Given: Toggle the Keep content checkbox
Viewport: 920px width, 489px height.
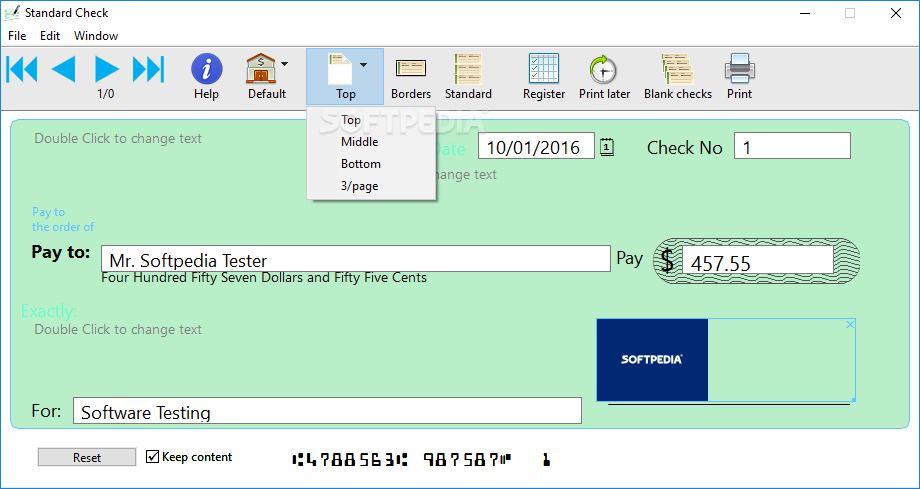Looking at the screenshot, I should tap(152, 457).
